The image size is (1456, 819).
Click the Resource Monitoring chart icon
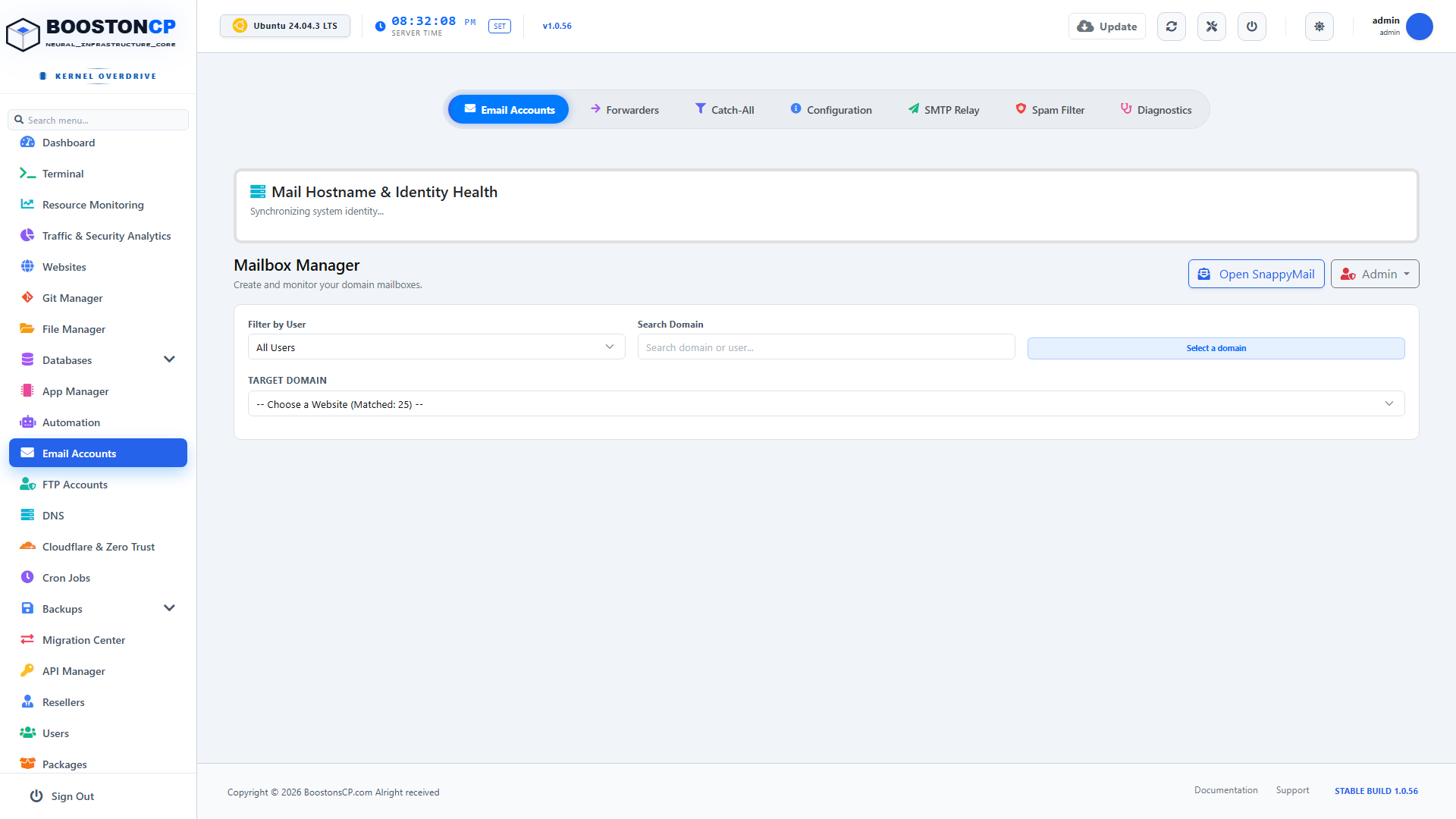(27, 205)
